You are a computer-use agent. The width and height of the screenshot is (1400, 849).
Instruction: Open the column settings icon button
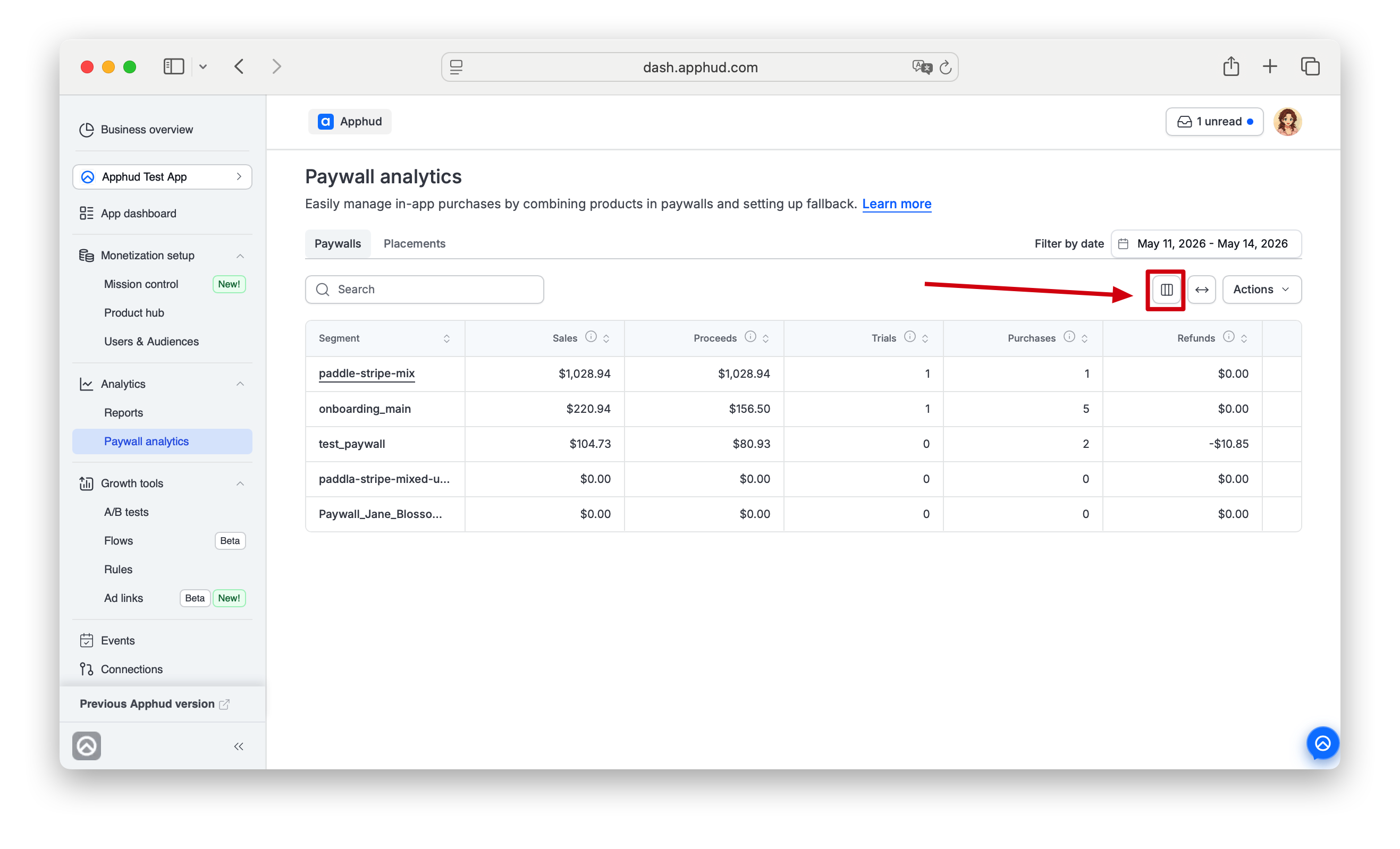(1166, 290)
